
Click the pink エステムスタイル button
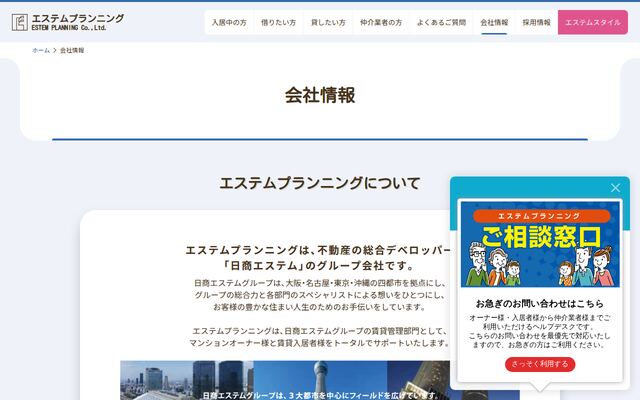(x=593, y=22)
